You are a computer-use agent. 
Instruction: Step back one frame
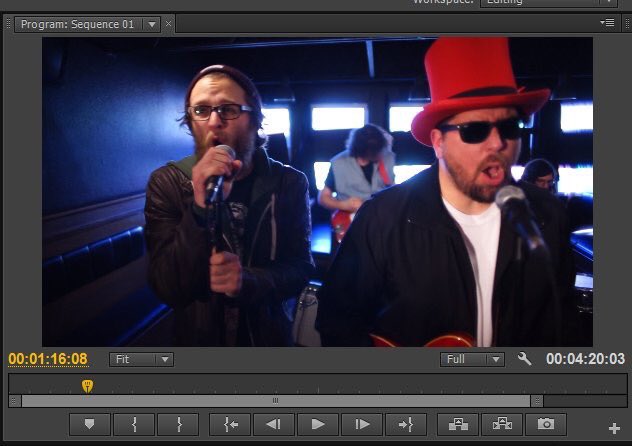[x=274, y=424]
